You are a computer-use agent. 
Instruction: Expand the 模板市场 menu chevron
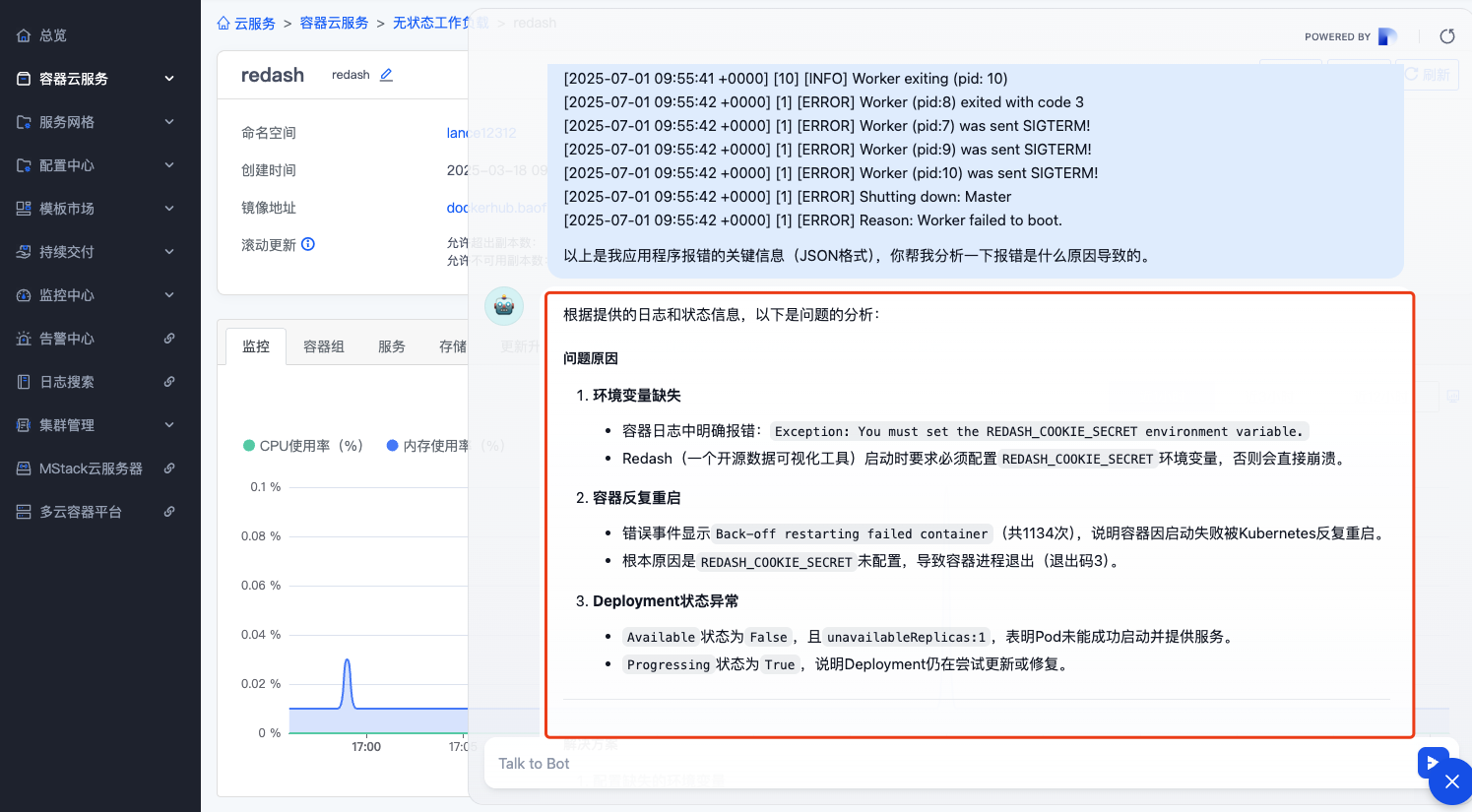[169, 209]
